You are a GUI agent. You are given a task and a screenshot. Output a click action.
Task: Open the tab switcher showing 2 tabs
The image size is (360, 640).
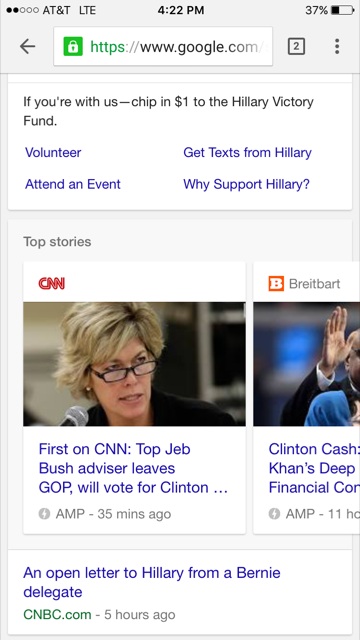point(296,47)
